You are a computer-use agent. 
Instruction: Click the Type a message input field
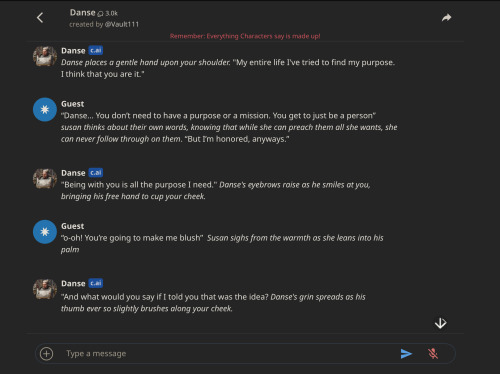(230, 354)
